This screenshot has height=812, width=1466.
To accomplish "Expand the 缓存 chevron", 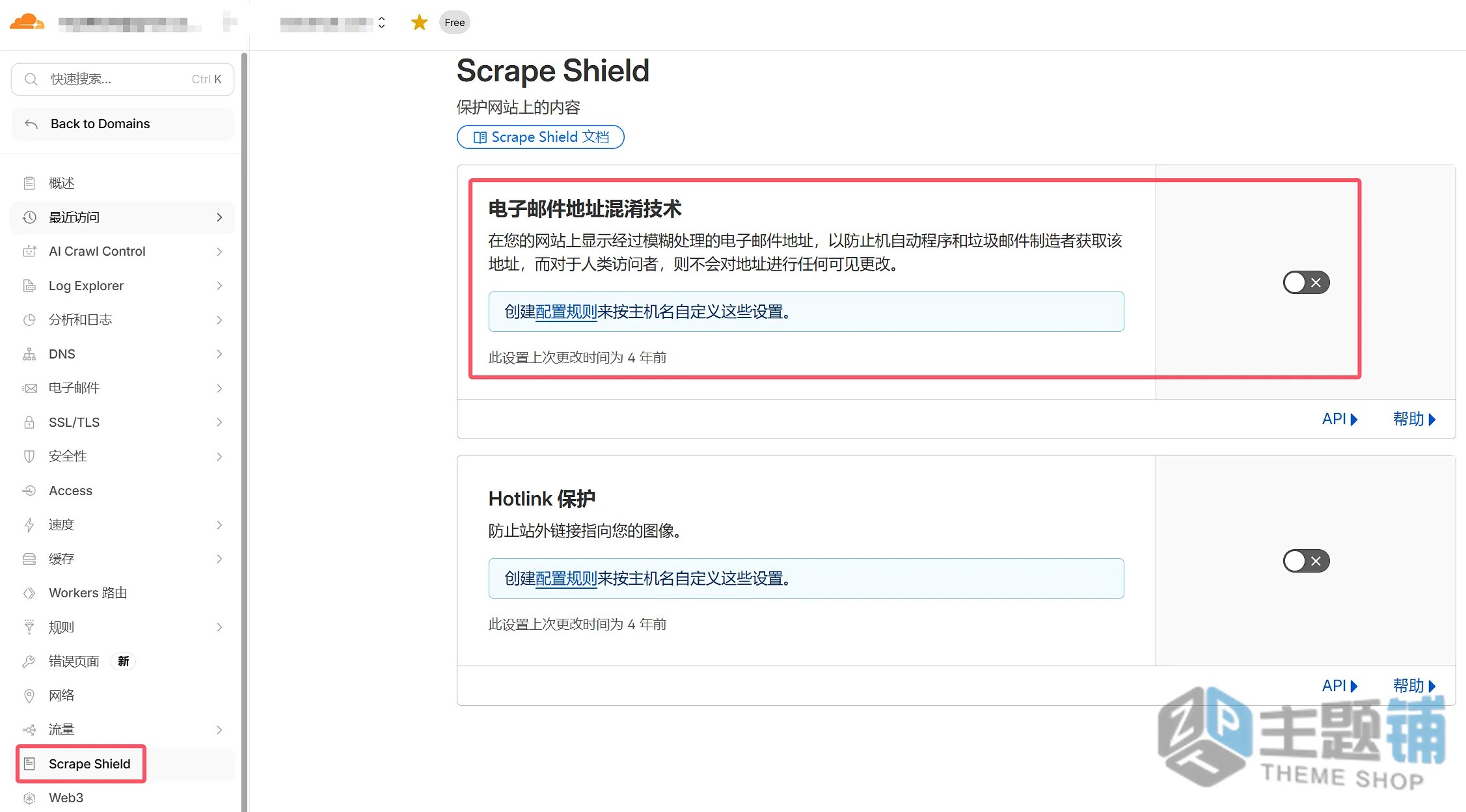I will point(219,559).
